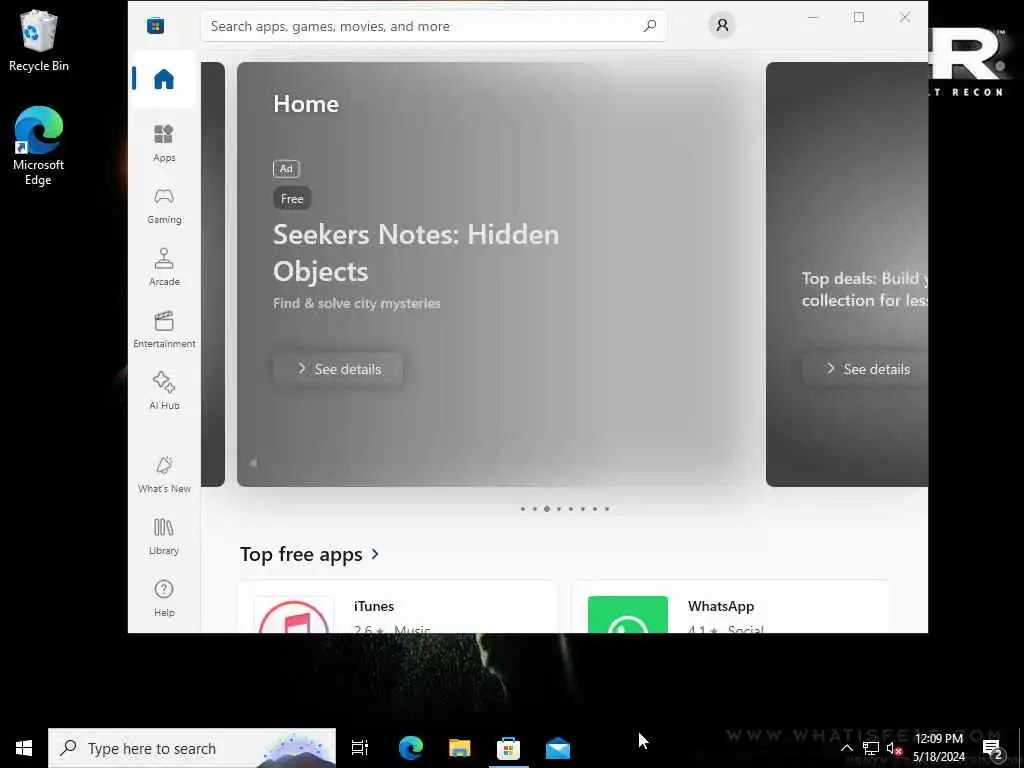This screenshot has height=768, width=1024.
Task: Select the Microsoft Store taskbar icon
Action: (508, 748)
